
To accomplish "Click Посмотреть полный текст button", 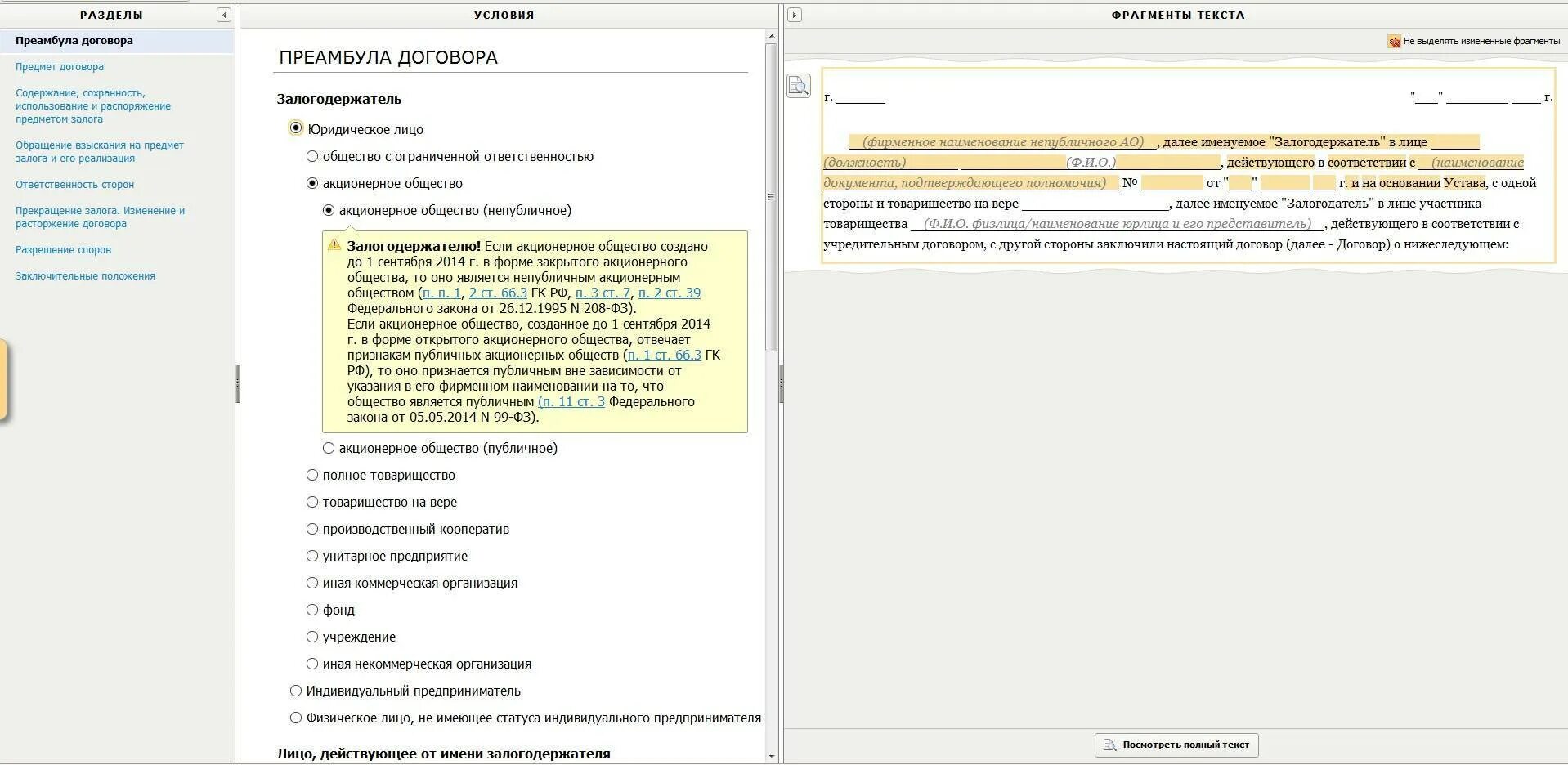I will tap(1176, 745).
